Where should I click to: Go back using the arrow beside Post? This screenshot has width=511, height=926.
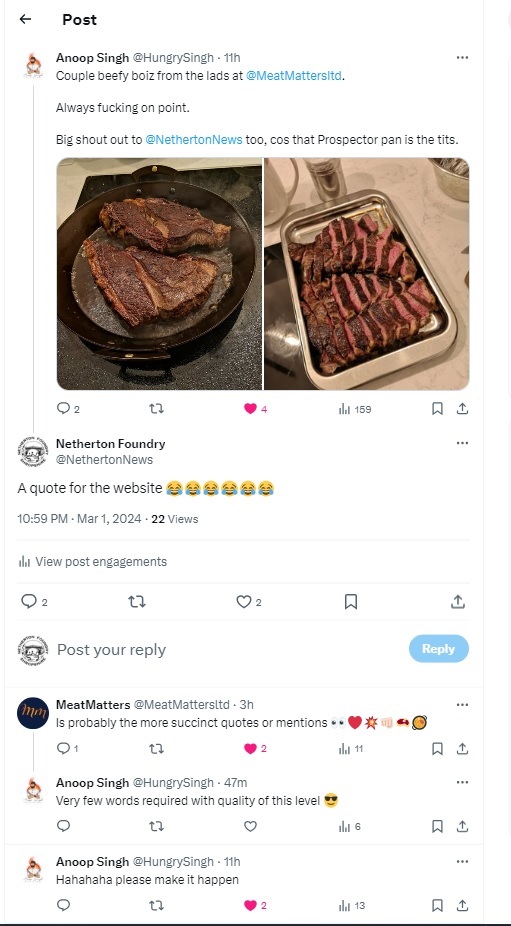coord(25,19)
